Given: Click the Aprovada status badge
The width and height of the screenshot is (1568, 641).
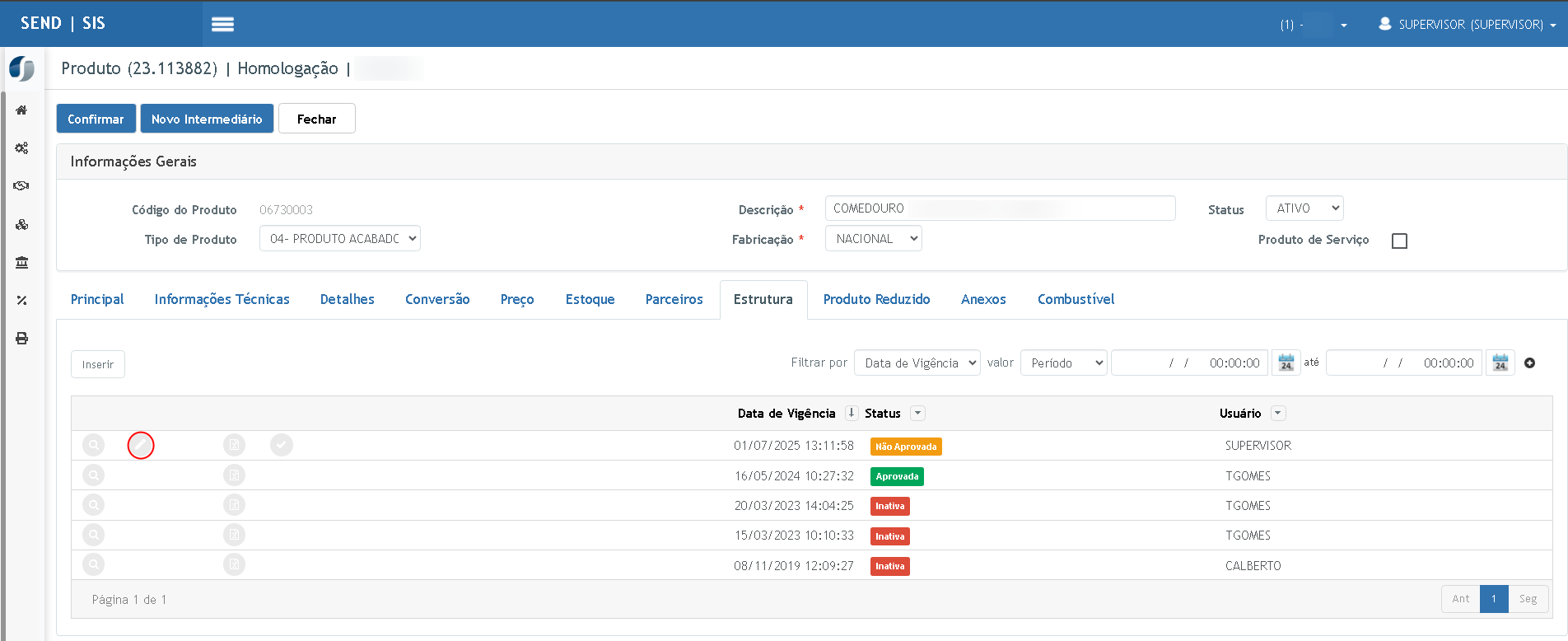Looking at the screenshot, I should coord(897,476).
